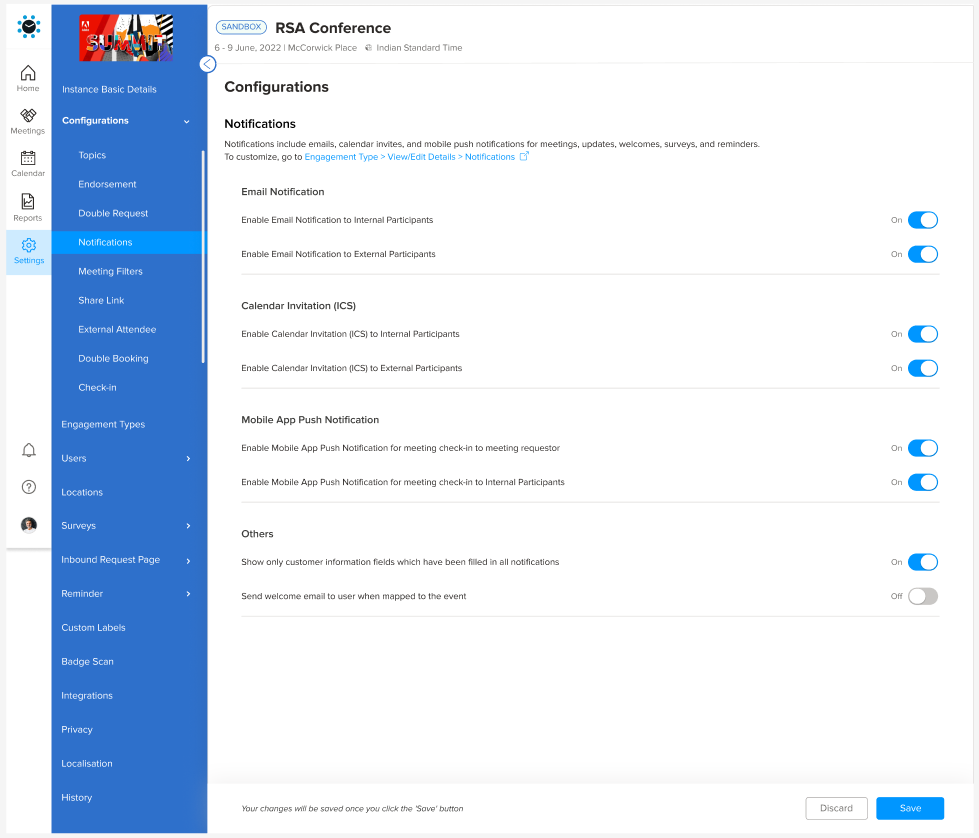Open Badge Scan settings
The width and height of the screenshot is (979, 838).
[x=87, y=661]
